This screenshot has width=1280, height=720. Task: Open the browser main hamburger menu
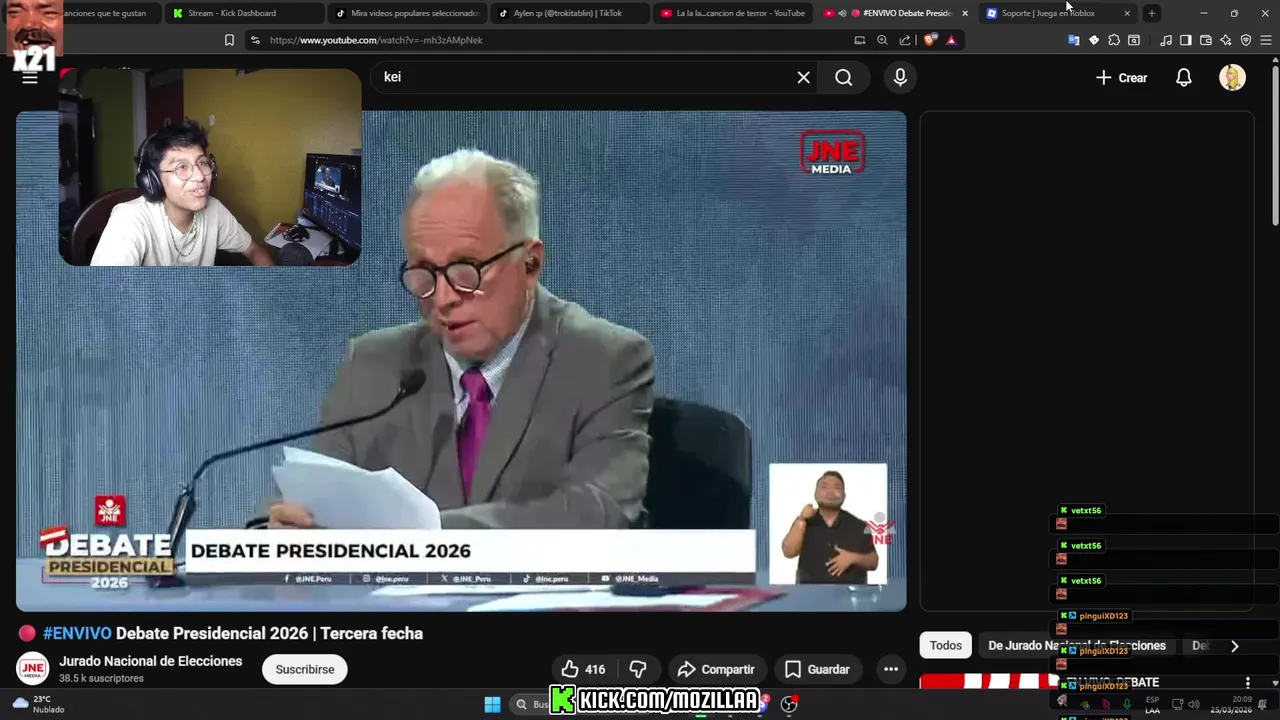pos(1266,40)
